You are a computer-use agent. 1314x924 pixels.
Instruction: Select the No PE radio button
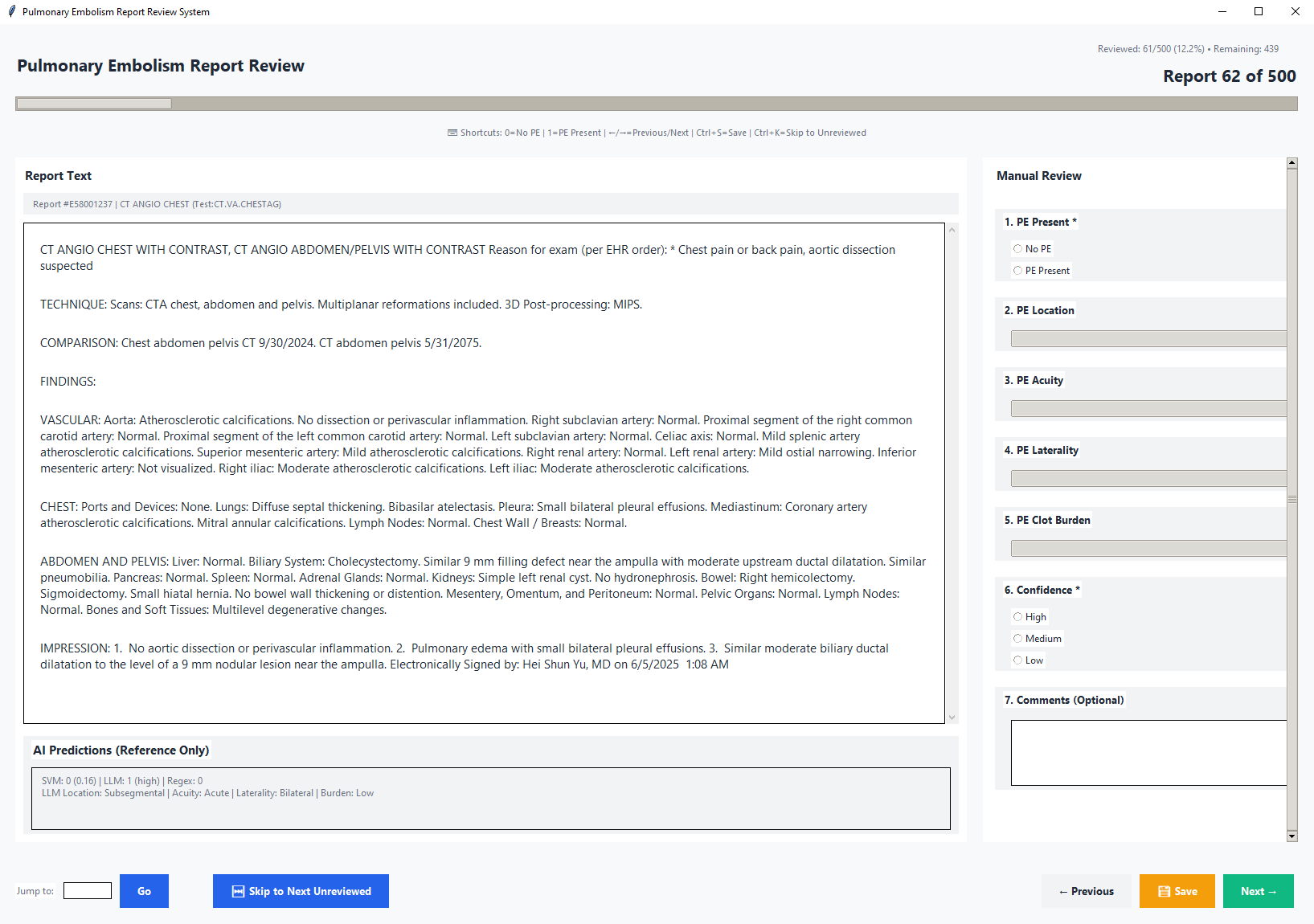pyautogui.click(x=1018, y=249)
